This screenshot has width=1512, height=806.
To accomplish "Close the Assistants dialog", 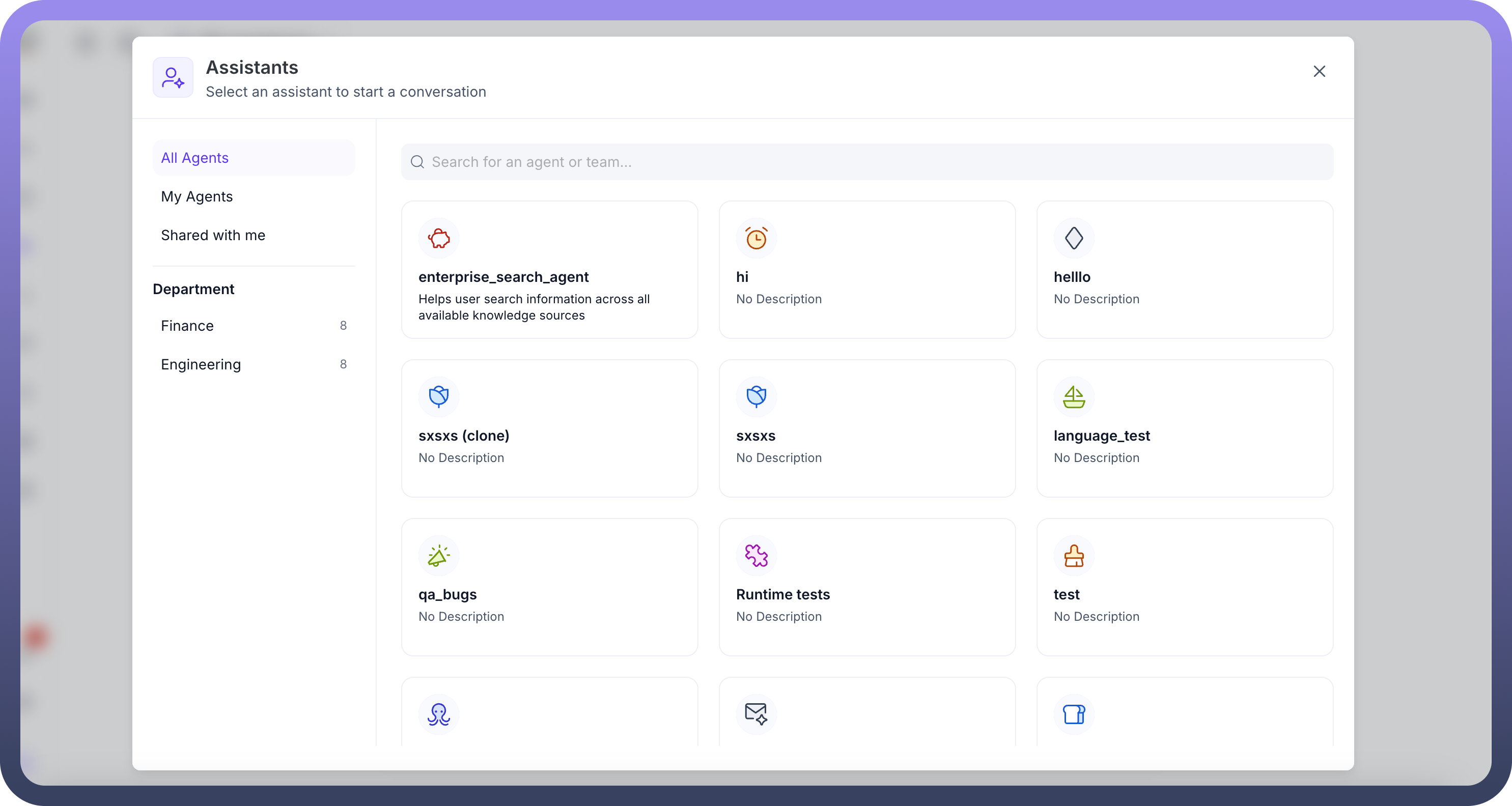I will point(1319,71).
